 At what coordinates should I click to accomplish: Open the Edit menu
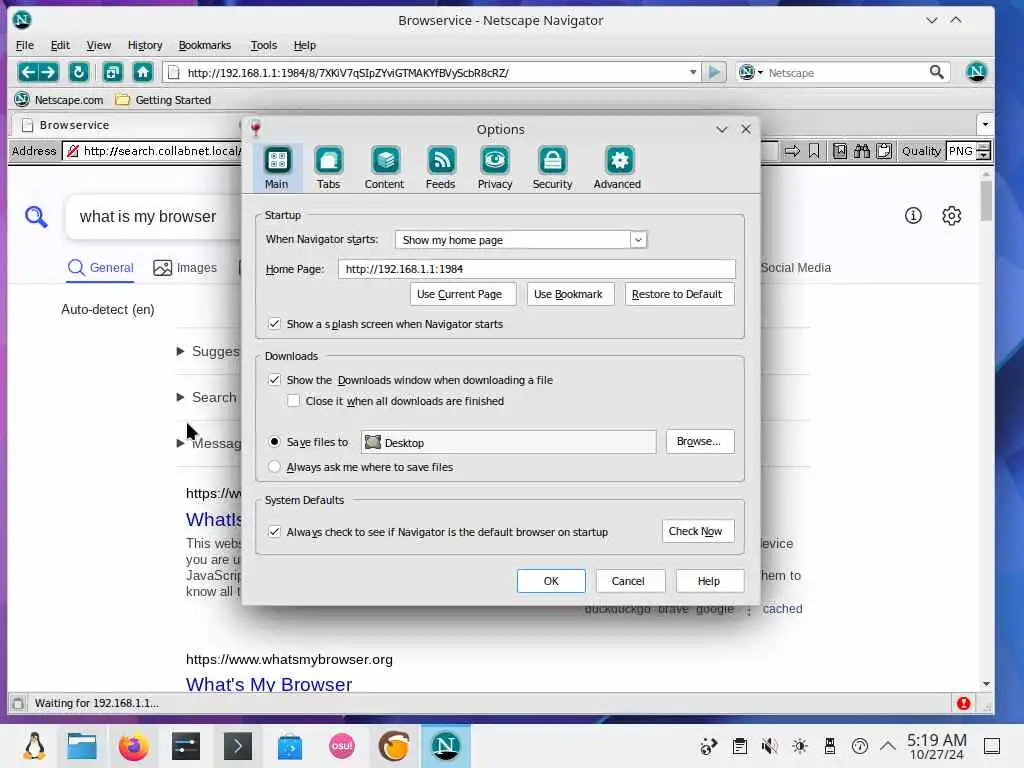point(60,45)
